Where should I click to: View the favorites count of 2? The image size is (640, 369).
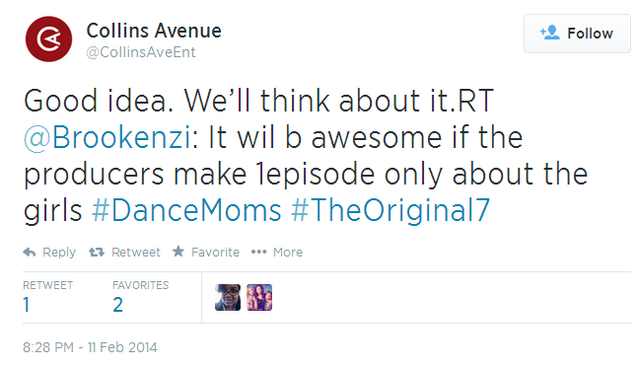coord(118,305)
